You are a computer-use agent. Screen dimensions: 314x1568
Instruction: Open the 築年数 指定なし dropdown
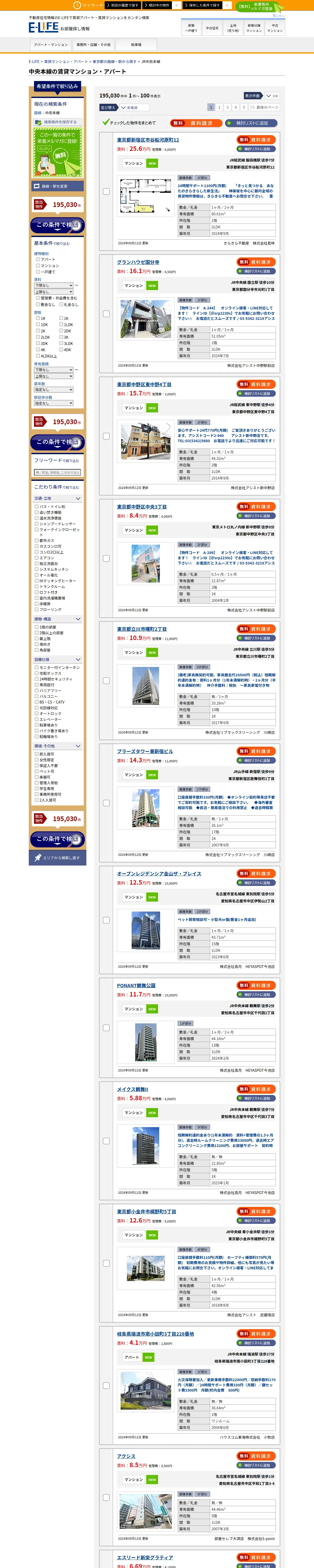(x=54, y=390)
